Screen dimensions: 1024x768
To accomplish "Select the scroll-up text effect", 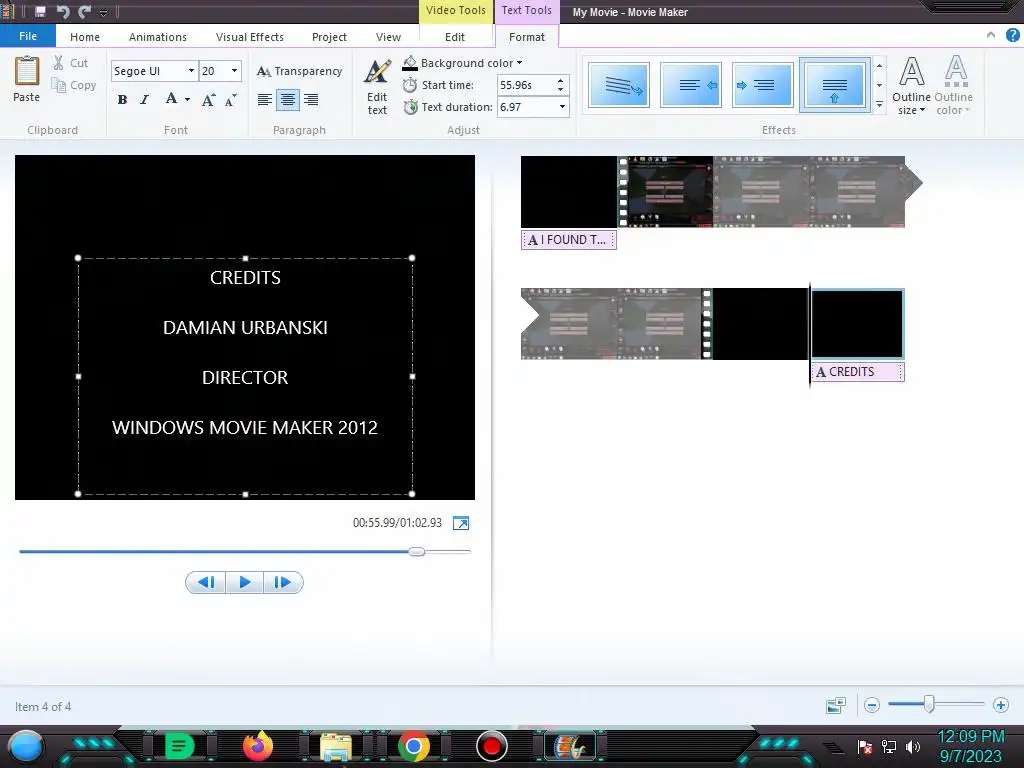I will (x=834, y=85).
